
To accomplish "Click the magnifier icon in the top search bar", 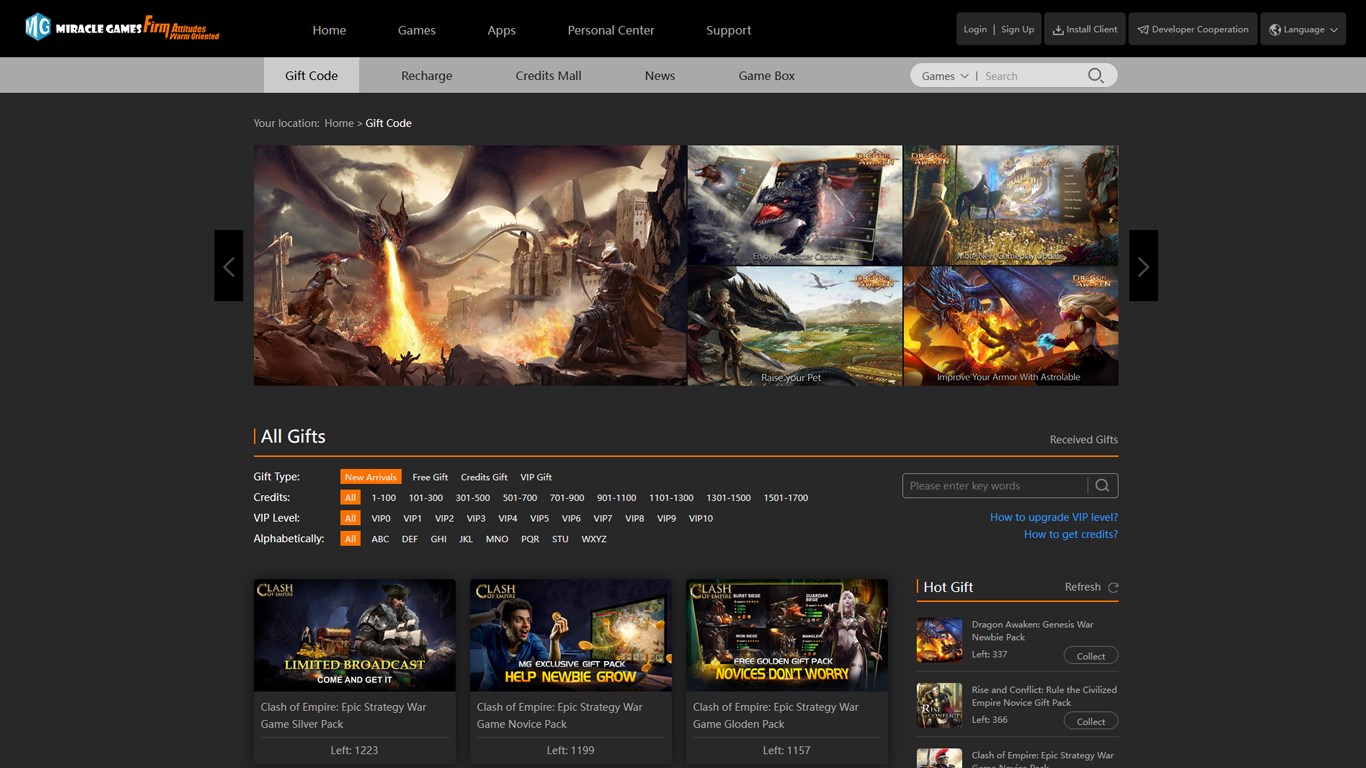I will [1096, 76].
